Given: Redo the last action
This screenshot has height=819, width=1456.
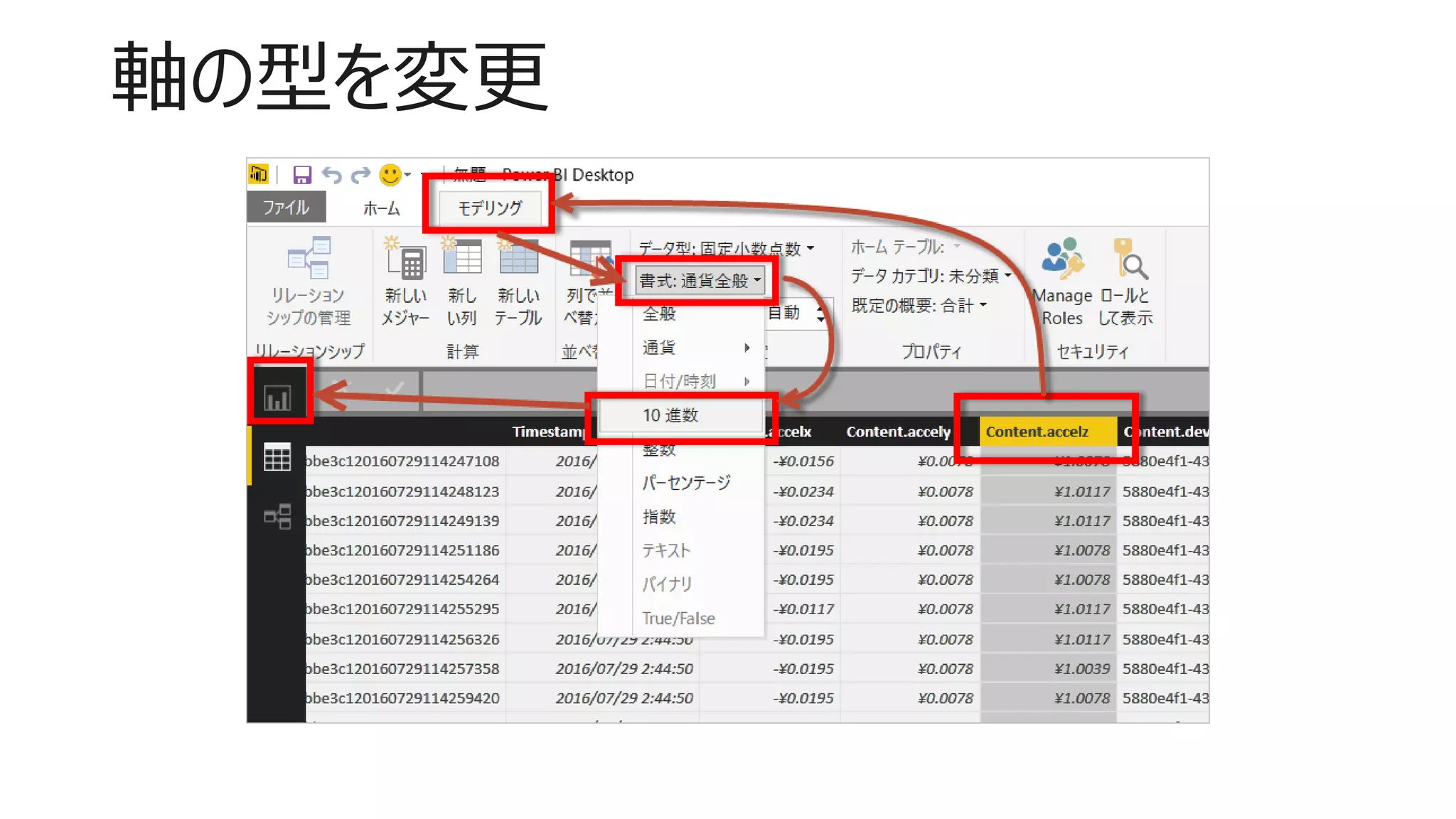Looking at the screenshot, I should [361, 174].
